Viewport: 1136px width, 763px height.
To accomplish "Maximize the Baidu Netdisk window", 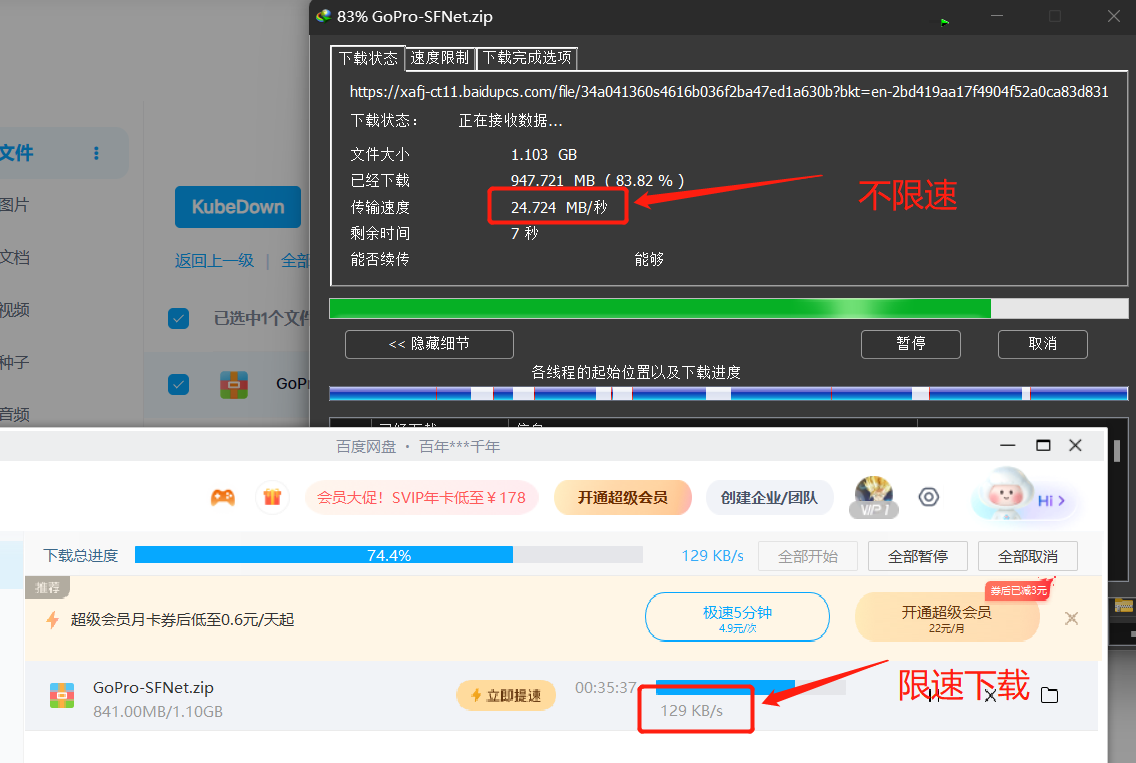I will 1043,445.
